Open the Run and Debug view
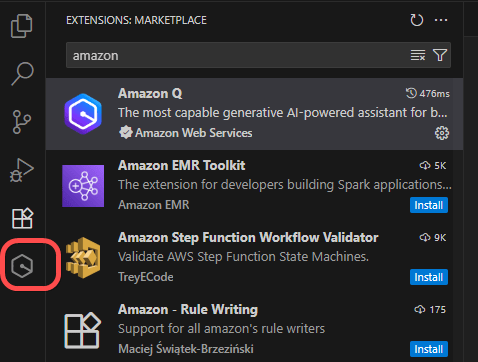Image resolution: width=478 pixels, height=362 pixels. coord(22,170)
